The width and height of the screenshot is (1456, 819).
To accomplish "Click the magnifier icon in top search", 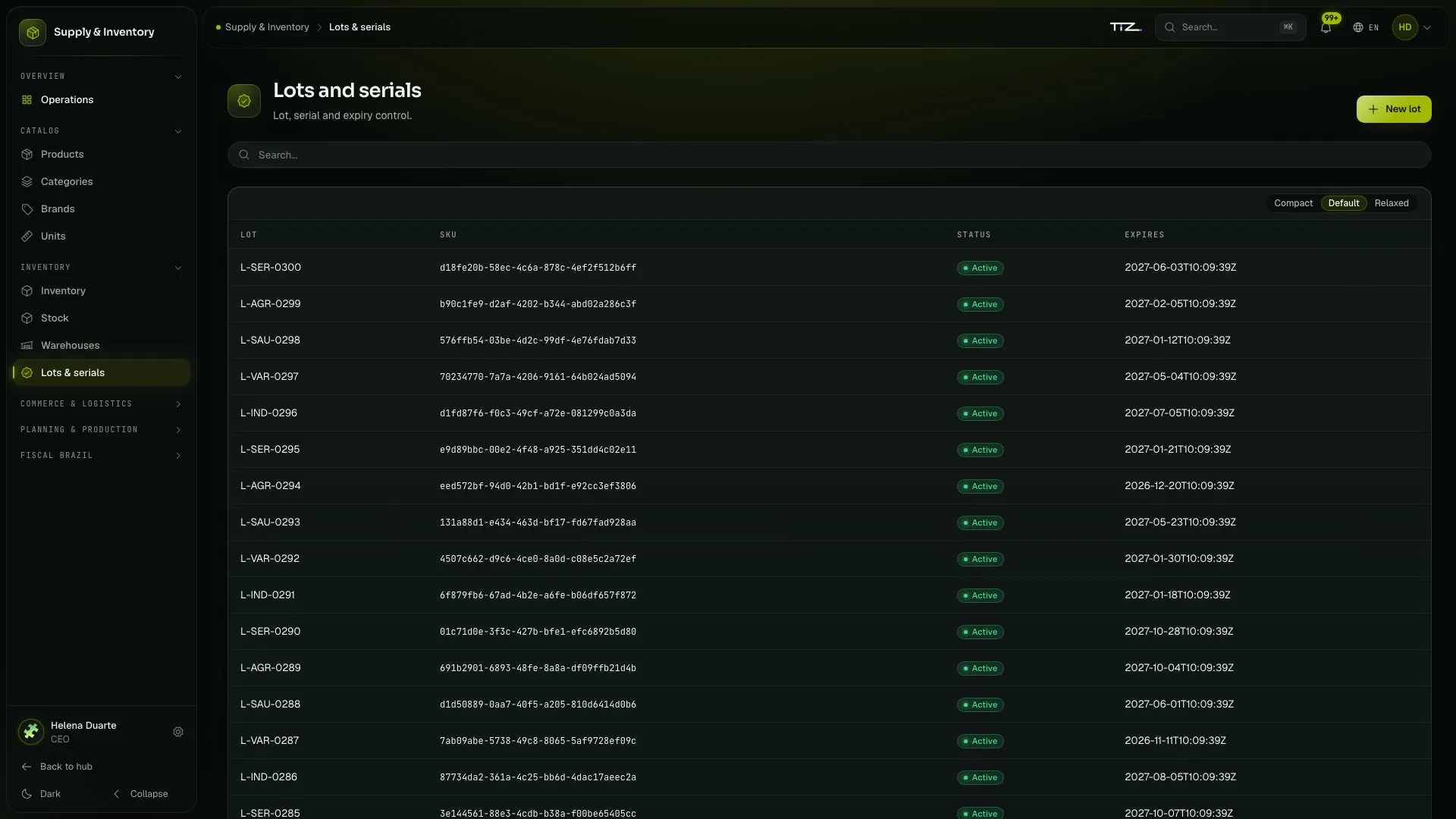I will 1170,27.
